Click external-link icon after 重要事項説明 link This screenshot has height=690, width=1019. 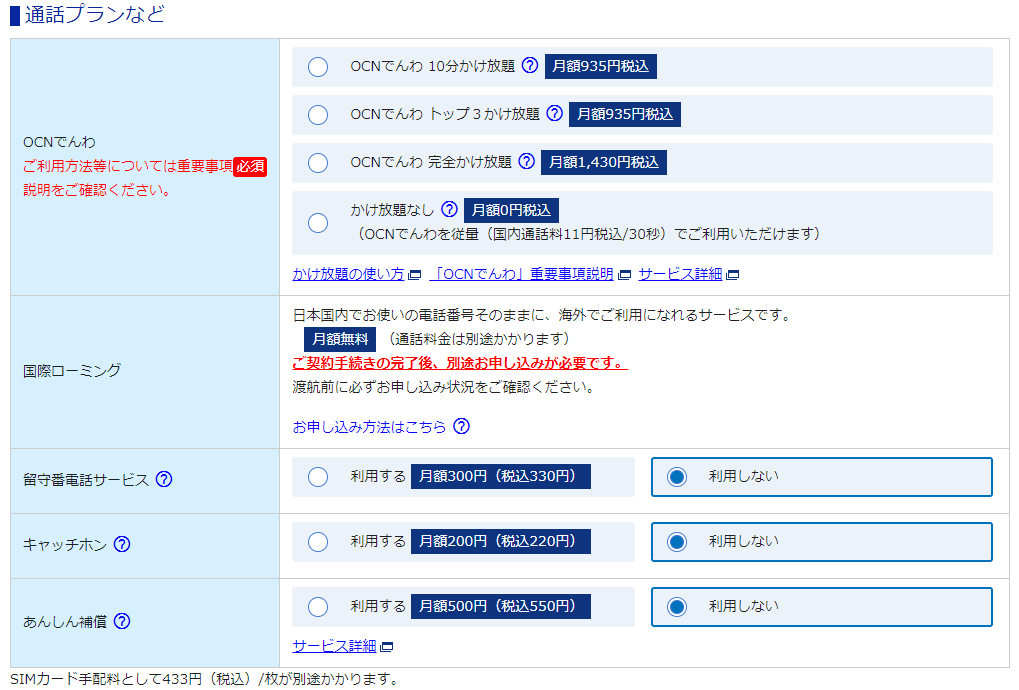click(x=624, y=275)
